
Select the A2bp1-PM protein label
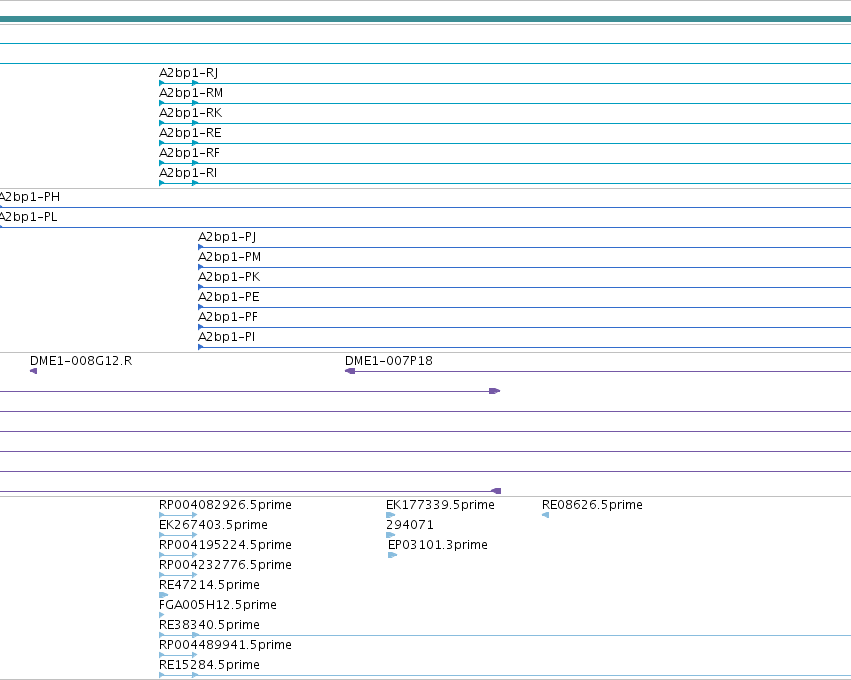(230, 257)
